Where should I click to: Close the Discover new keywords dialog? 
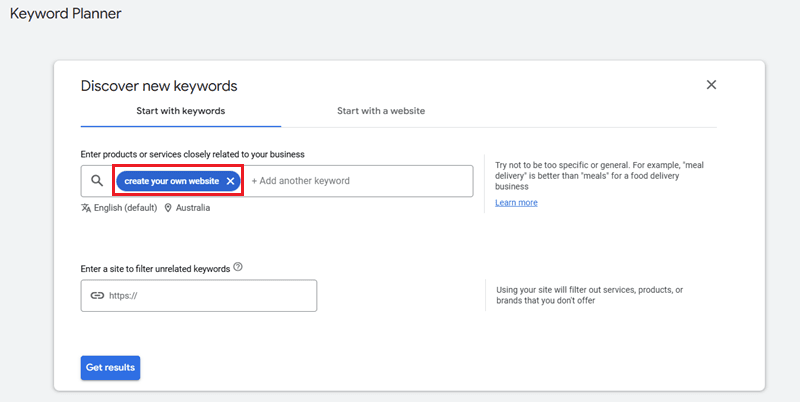coord(711,85)
